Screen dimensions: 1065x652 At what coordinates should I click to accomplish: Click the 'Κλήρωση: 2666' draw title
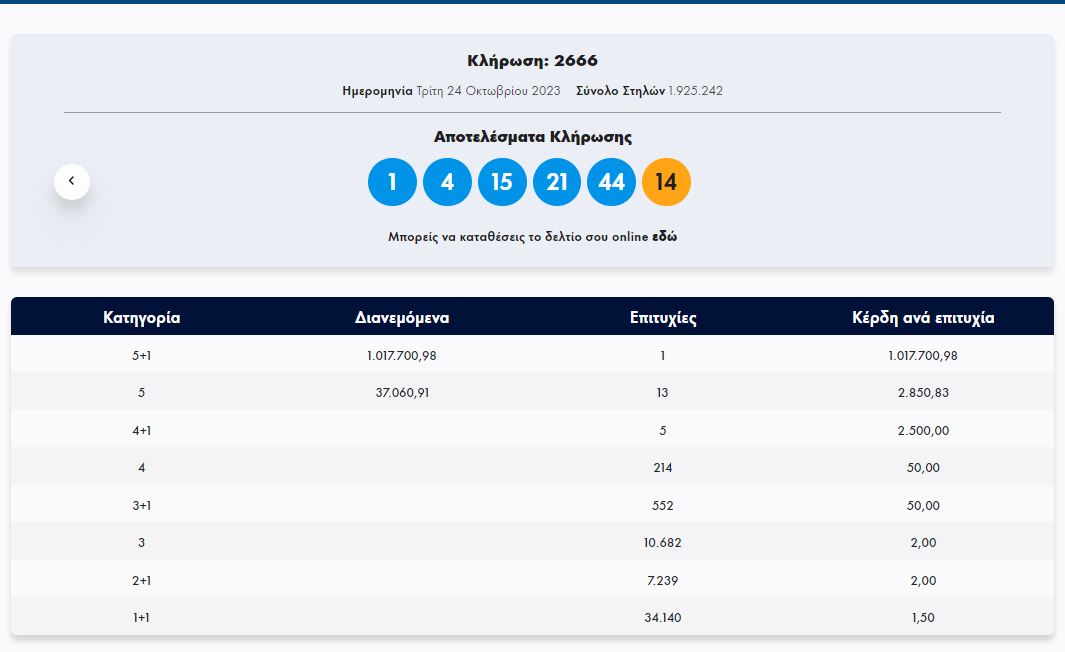532,61
